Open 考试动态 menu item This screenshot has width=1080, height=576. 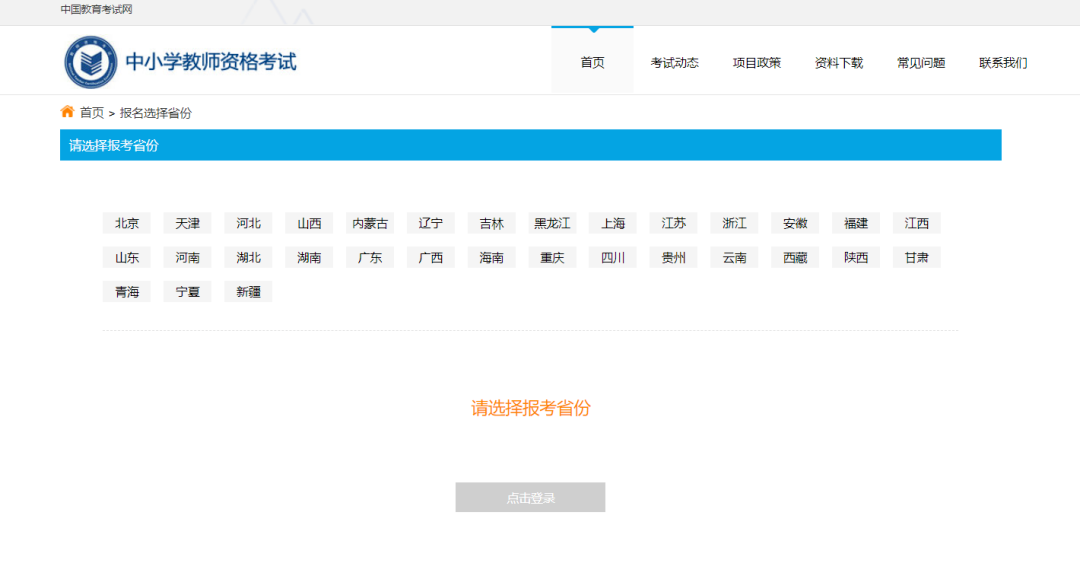click(x=674, y=61)
